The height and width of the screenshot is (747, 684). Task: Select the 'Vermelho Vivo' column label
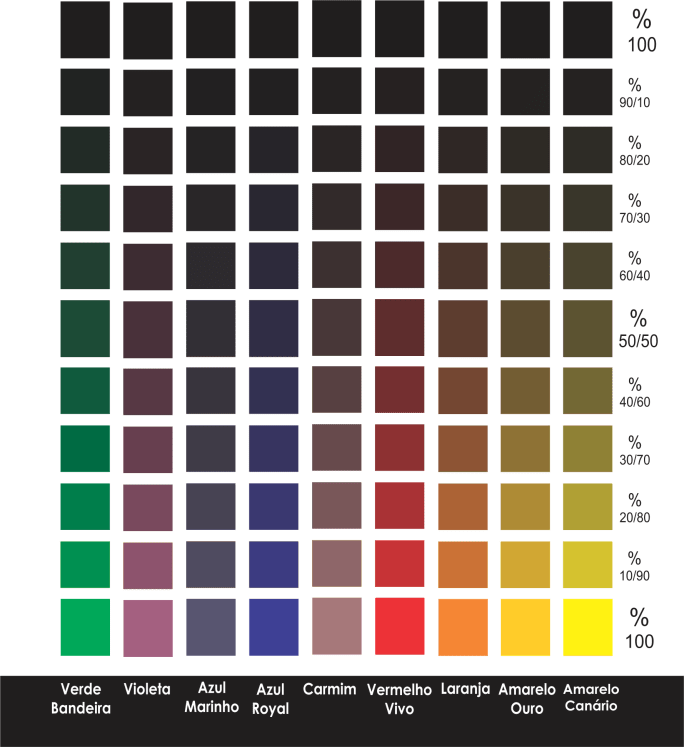[399, 698]
